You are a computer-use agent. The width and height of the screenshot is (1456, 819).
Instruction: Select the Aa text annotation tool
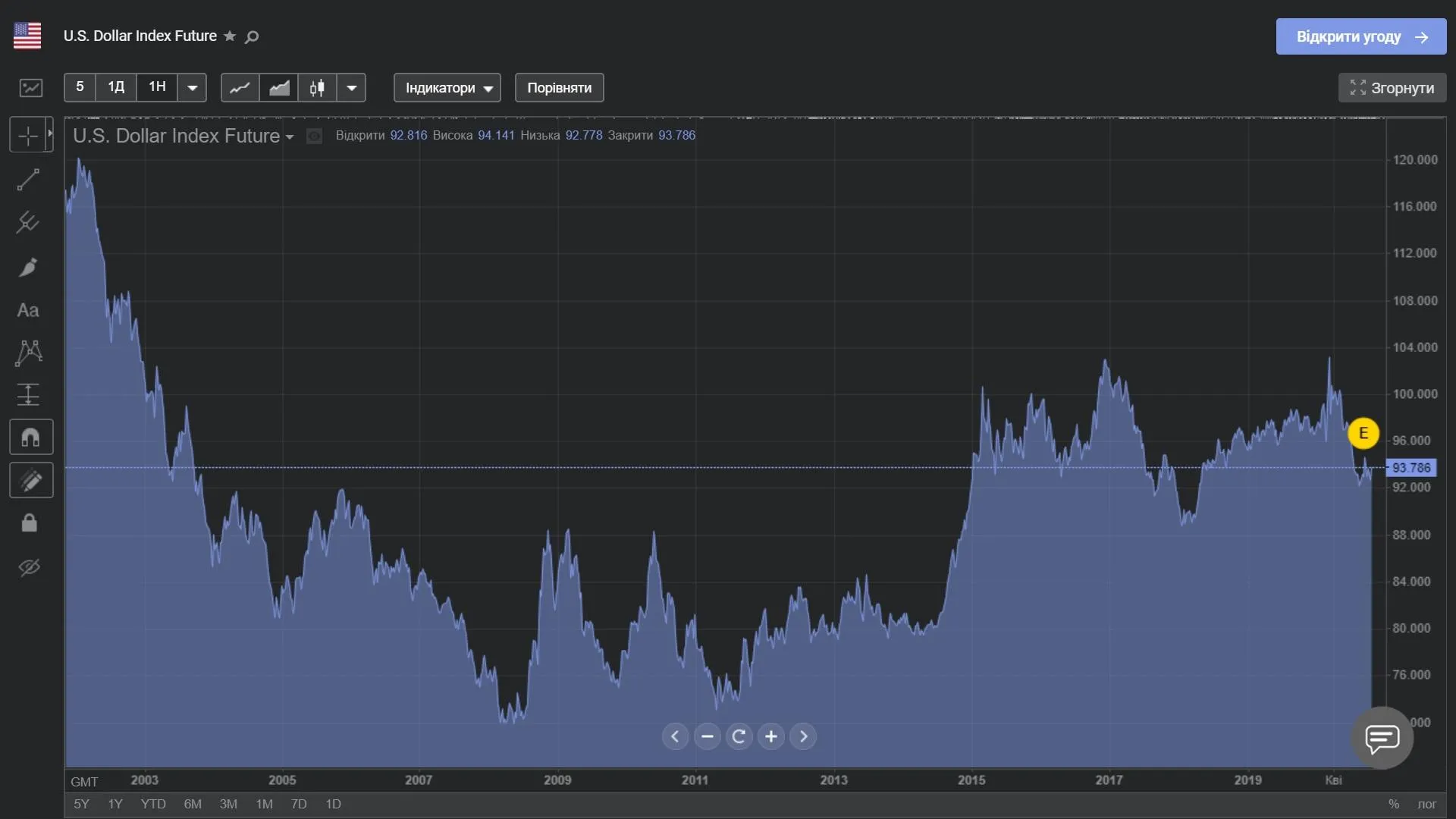coord(28,310)
